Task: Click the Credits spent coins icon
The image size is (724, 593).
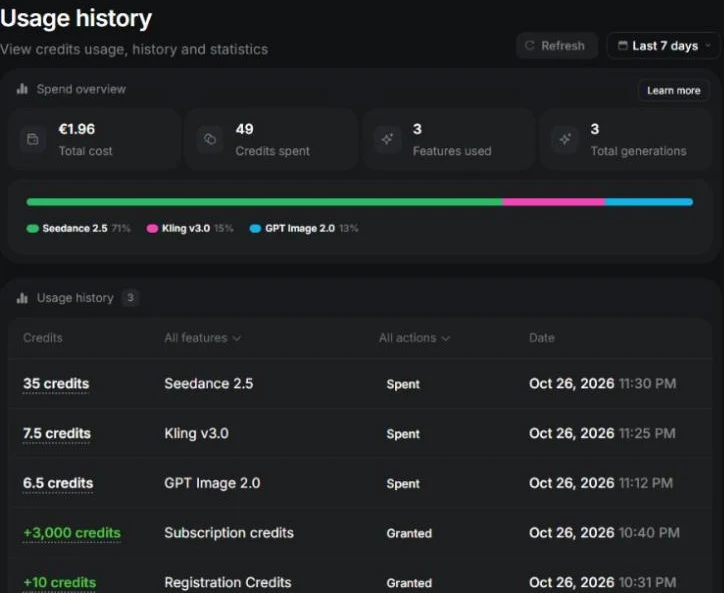Action: 210,139
